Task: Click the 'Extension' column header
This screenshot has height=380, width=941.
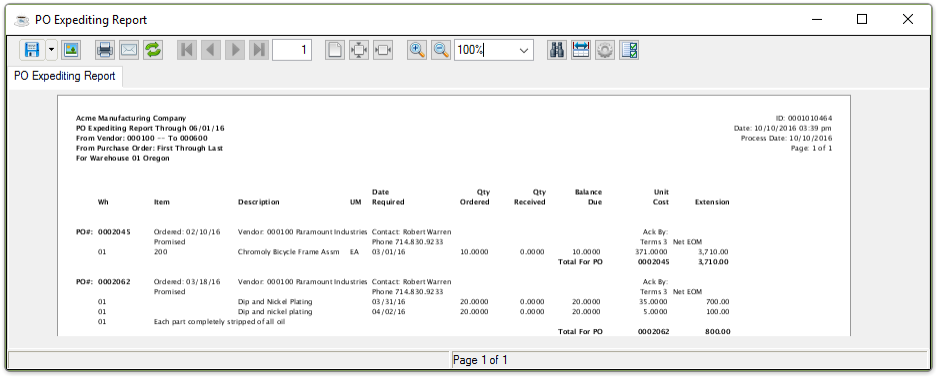Action: 712,202
